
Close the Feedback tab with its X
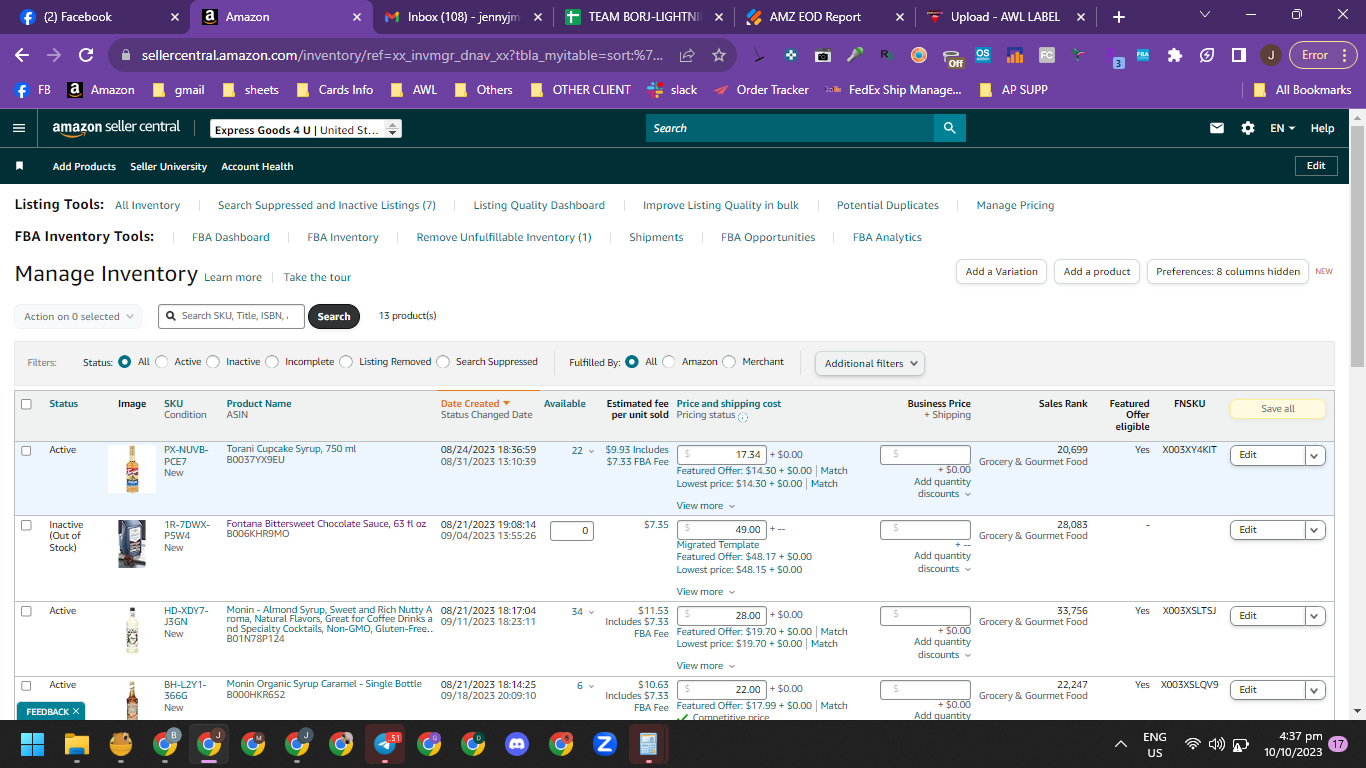(x=76, y=711)
